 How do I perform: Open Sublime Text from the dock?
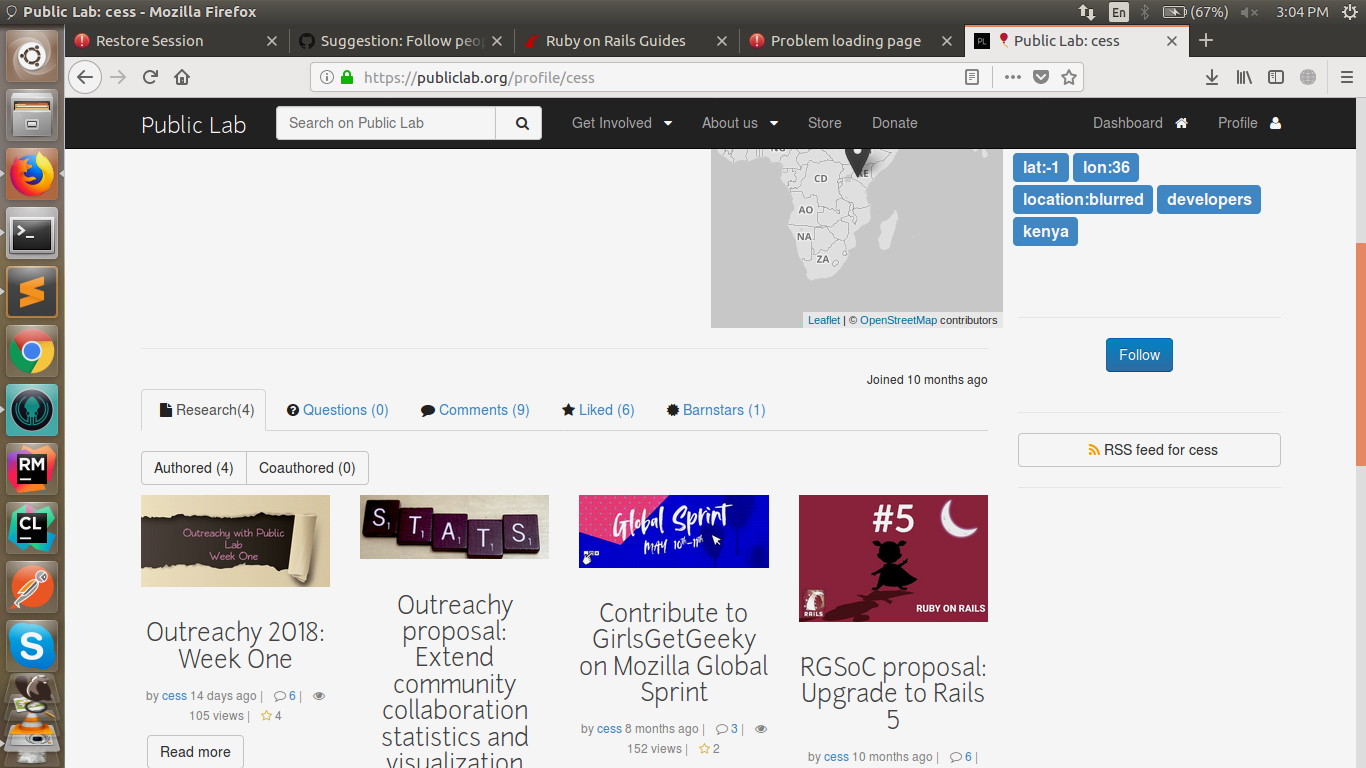pyautogui.click(x=32, y=293)
